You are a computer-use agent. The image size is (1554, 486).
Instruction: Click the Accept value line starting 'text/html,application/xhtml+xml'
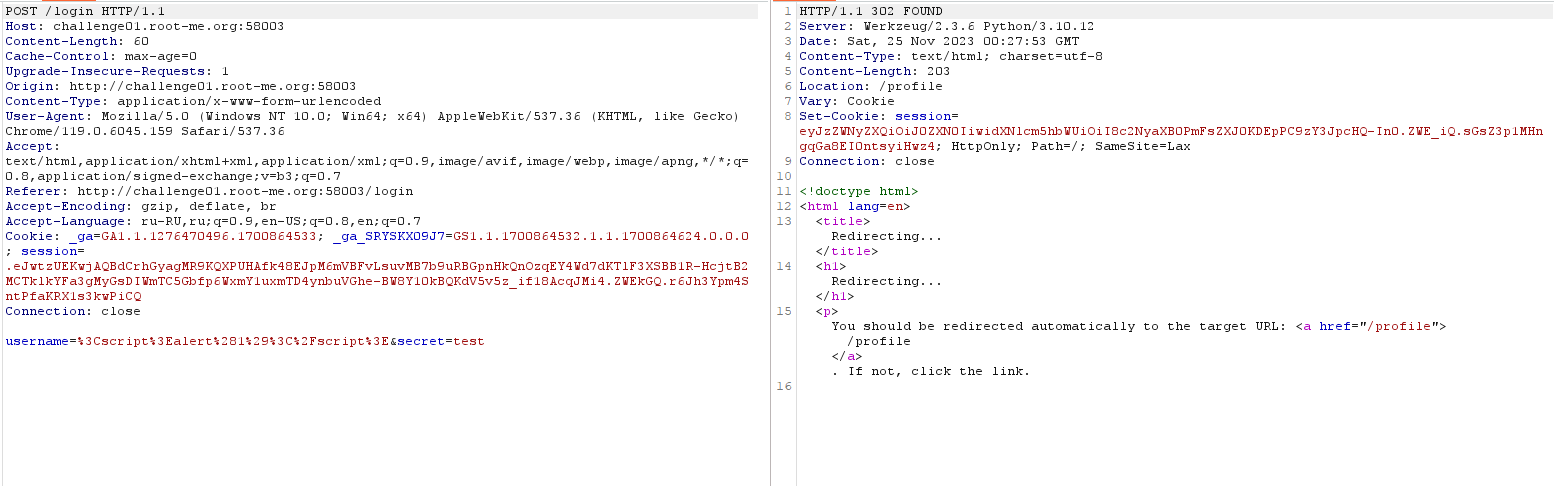tap(376, 161)
